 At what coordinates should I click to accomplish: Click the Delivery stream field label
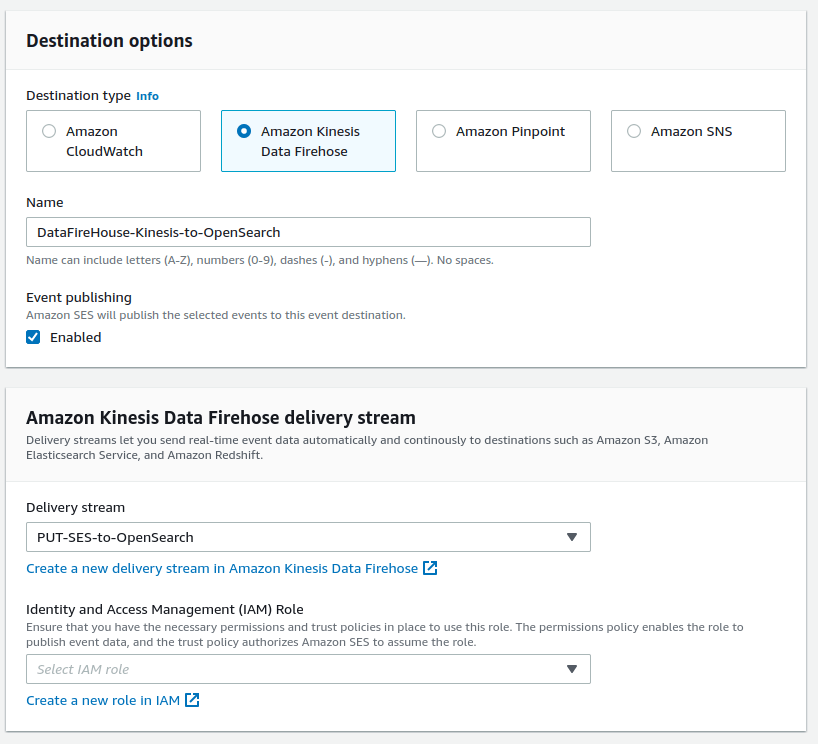pos(76,508)
